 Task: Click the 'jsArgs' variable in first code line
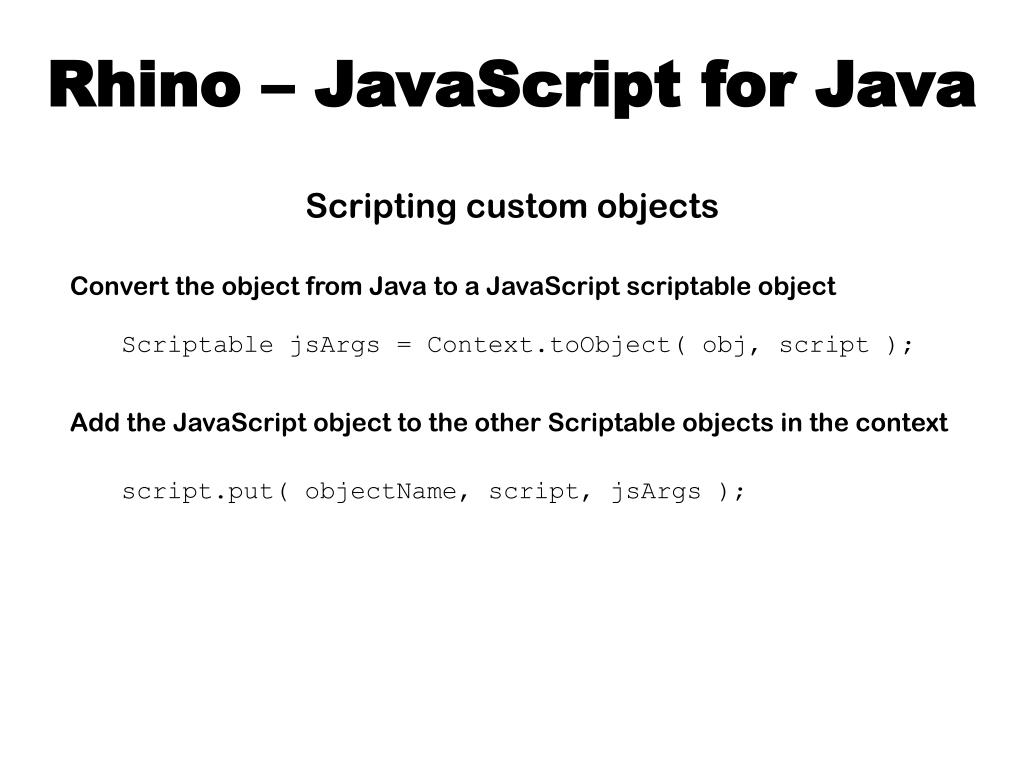(x=334, y=345)
